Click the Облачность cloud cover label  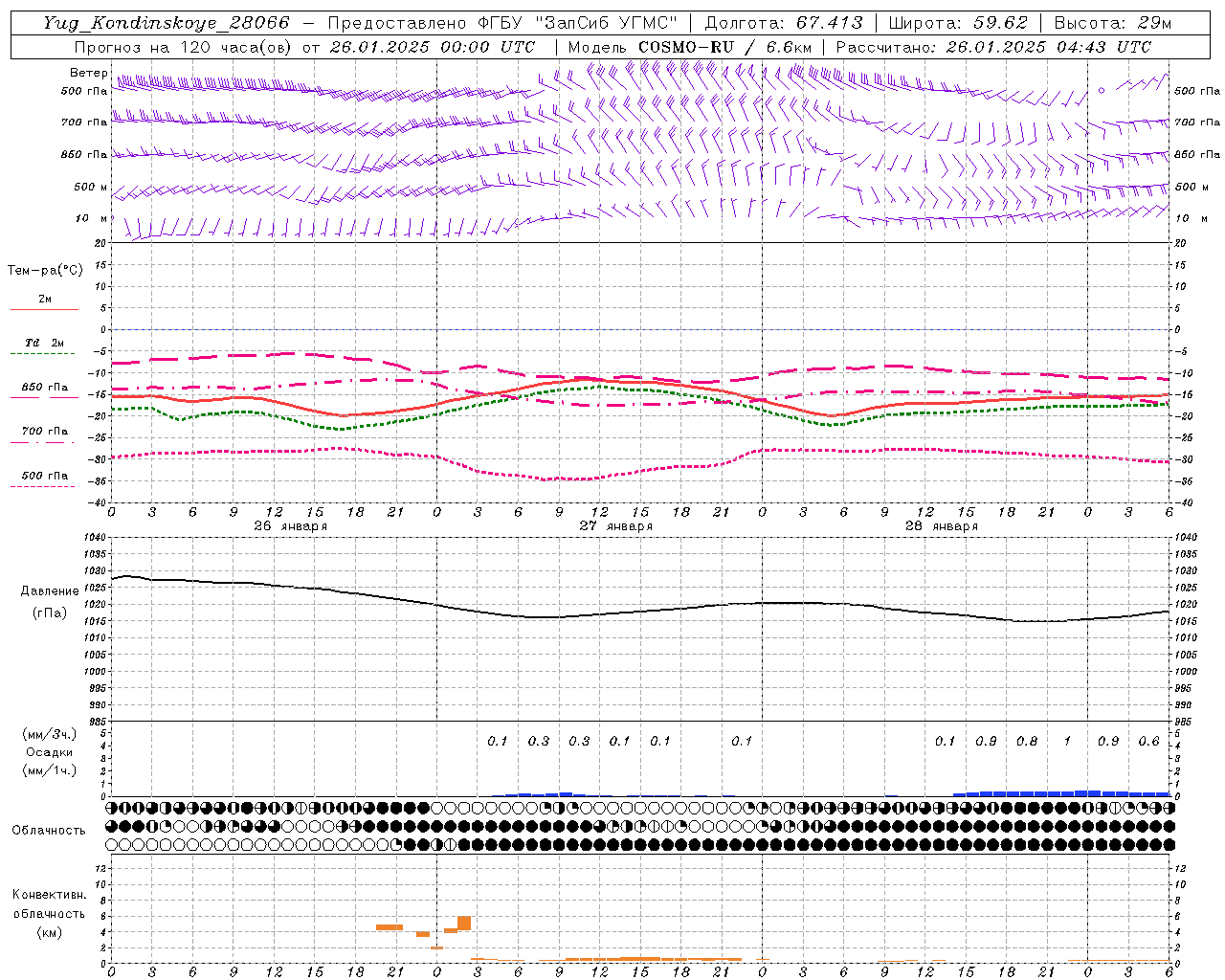point(49,831)
